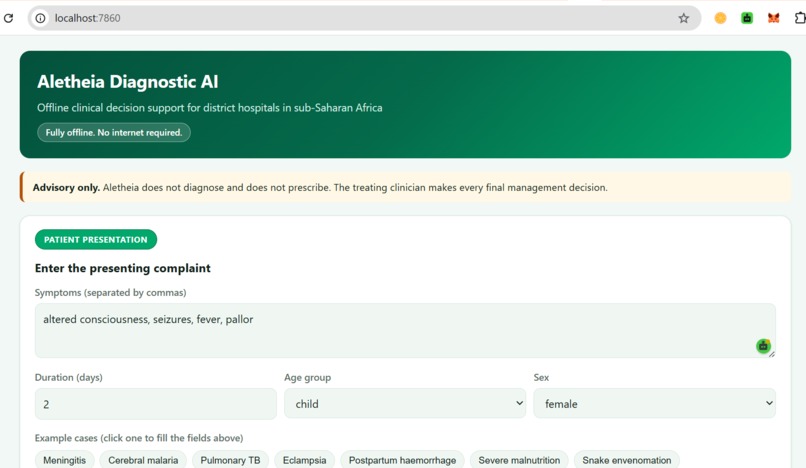Click 'Offline clinical decision support' subtitle
Screen dimensions: 806x468
click(209, 108)
